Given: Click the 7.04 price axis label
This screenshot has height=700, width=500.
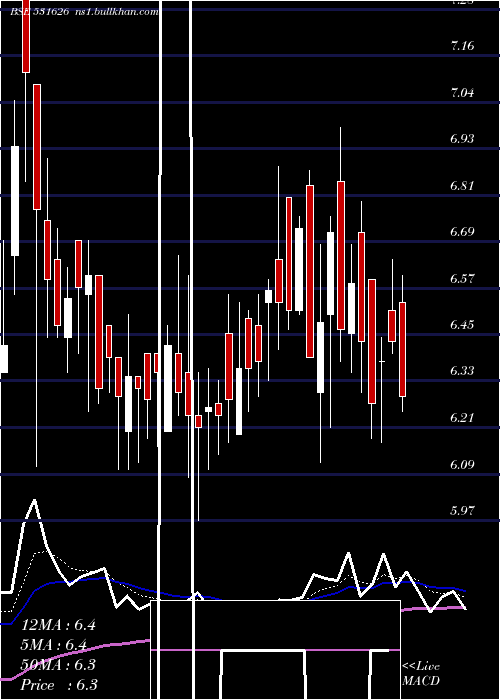Looking at the screenshot, I should tap(462, 93).
